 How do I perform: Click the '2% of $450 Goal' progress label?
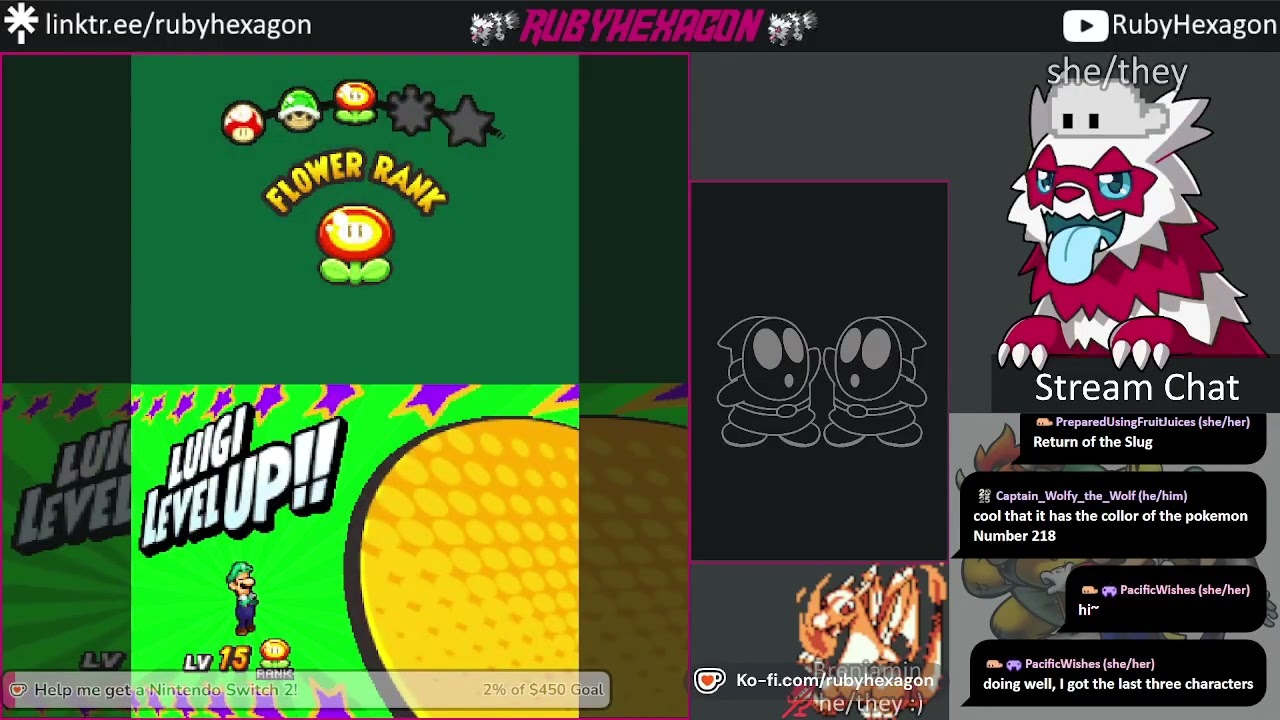point(543,690)
